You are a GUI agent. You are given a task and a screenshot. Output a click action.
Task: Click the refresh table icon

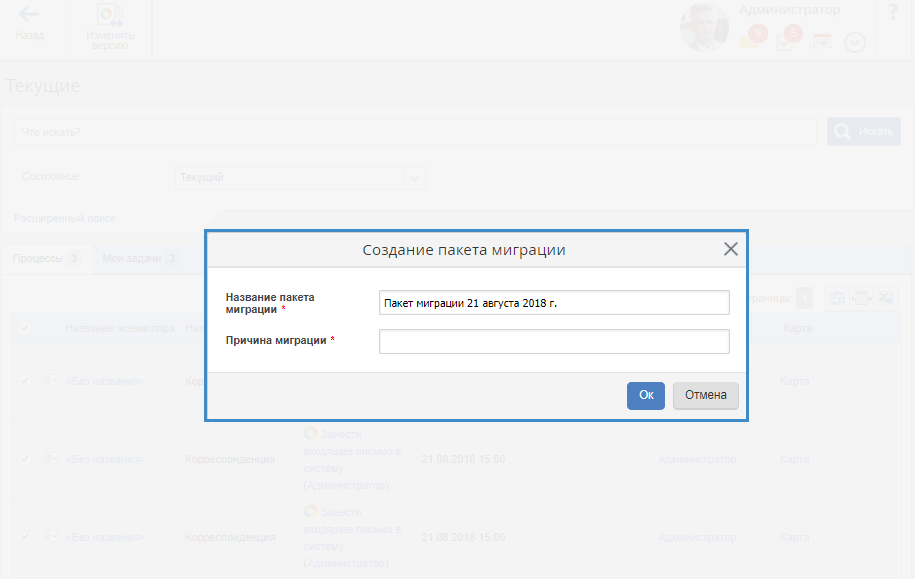point(837,298)
